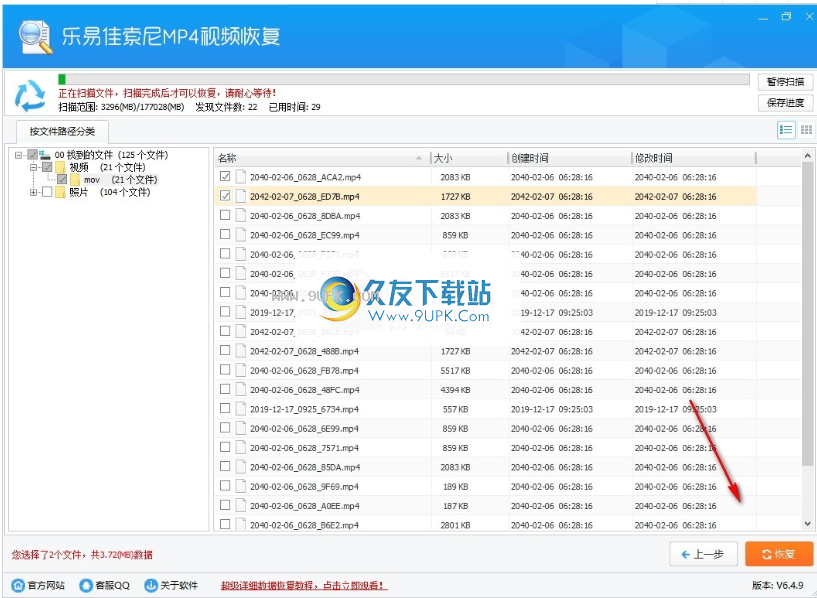
Task: Click the 官方网站 home icon
Action: point(18,585)
